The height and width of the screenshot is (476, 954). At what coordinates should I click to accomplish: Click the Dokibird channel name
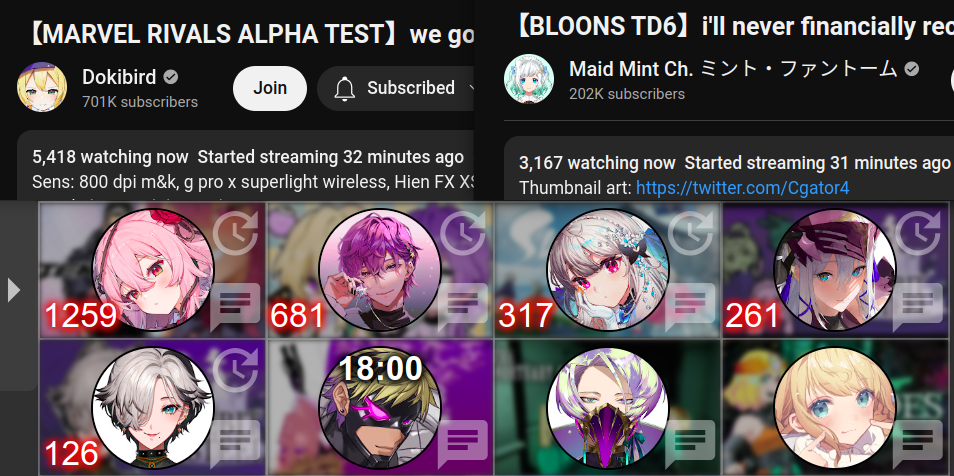point(119,77)
